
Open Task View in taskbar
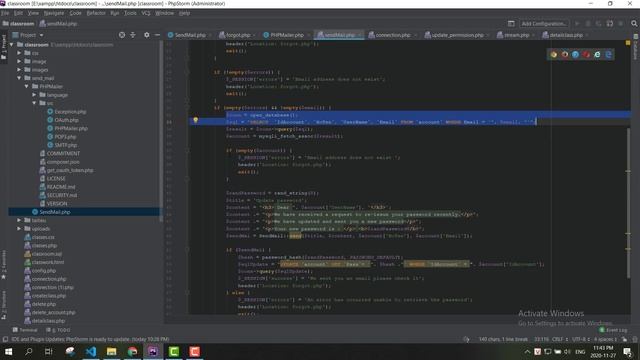coord(49,351)
